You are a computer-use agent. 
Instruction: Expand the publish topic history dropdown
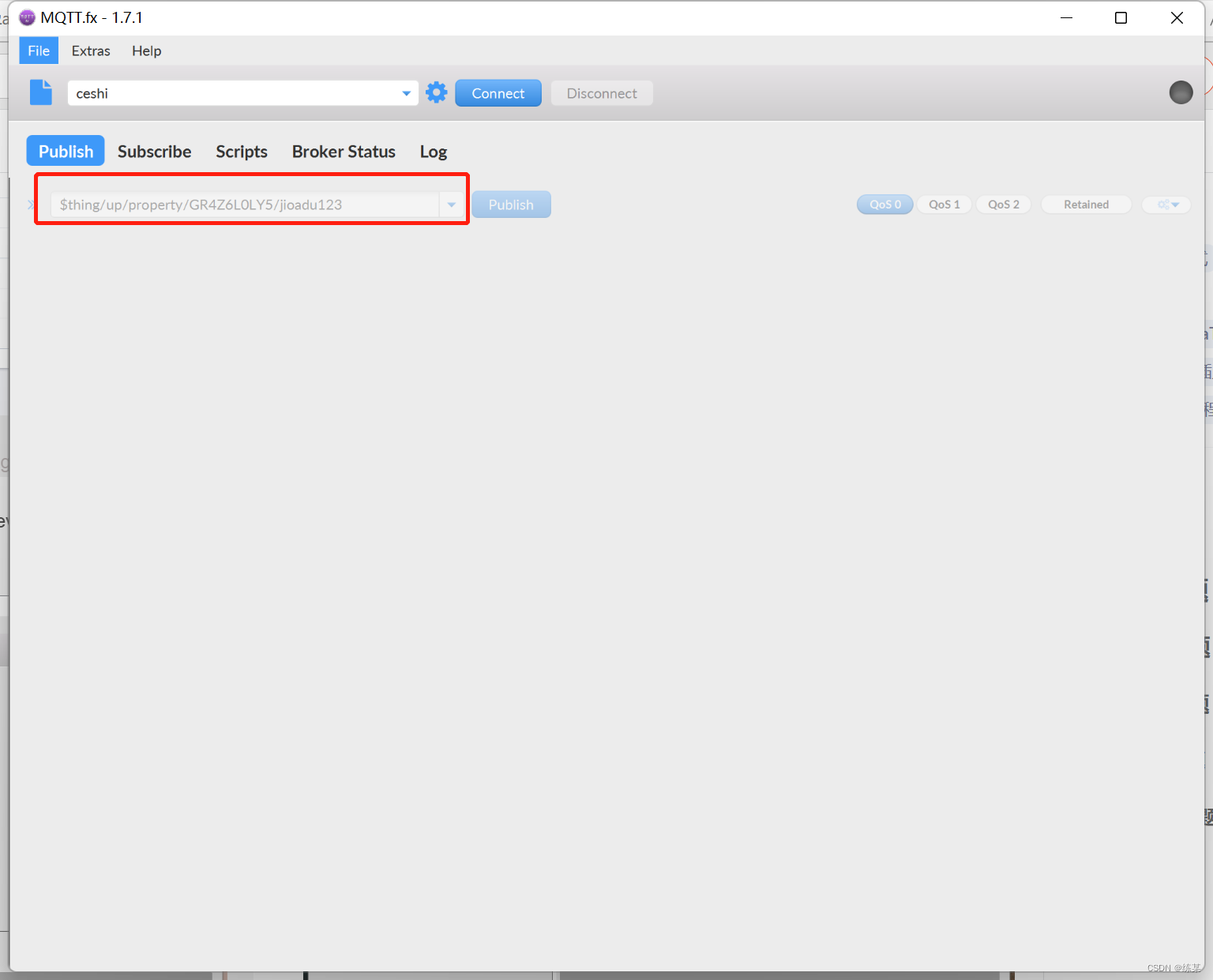tap(452, 205)
